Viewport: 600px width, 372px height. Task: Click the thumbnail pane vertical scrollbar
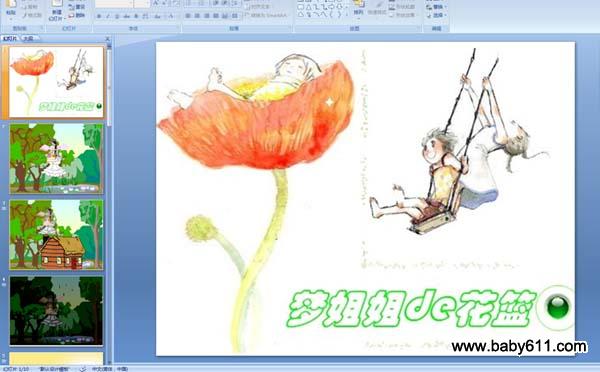pos(109,203)
